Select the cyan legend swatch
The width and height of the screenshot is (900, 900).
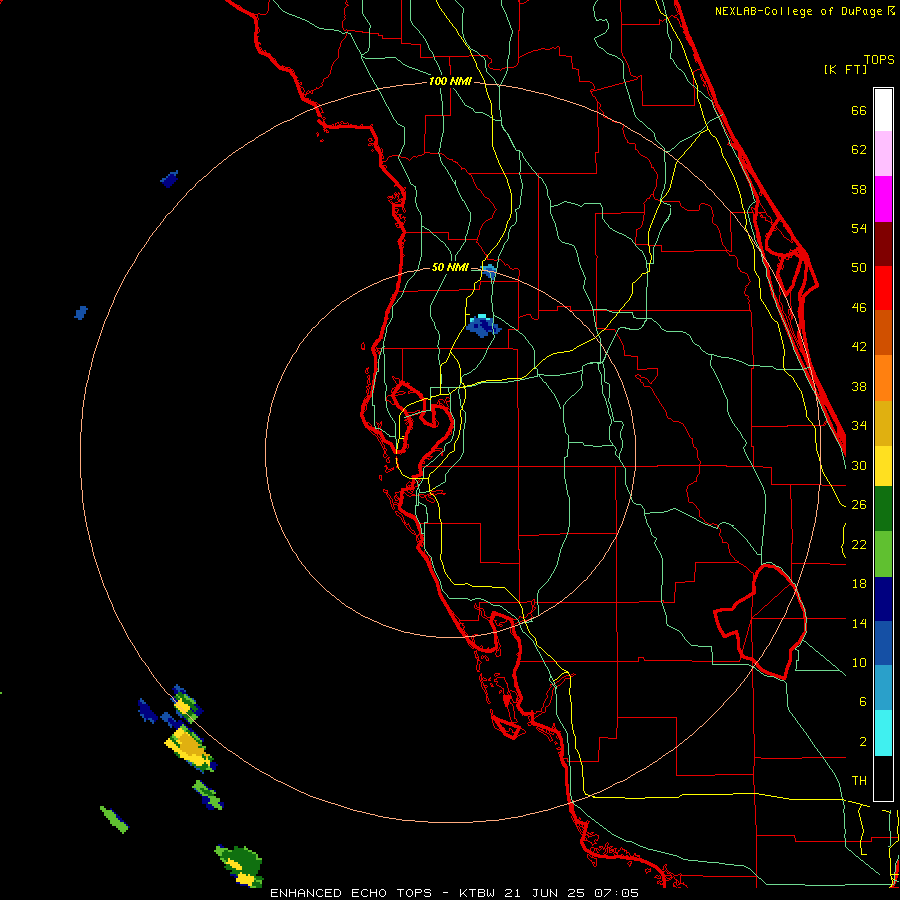pos(883,734)
